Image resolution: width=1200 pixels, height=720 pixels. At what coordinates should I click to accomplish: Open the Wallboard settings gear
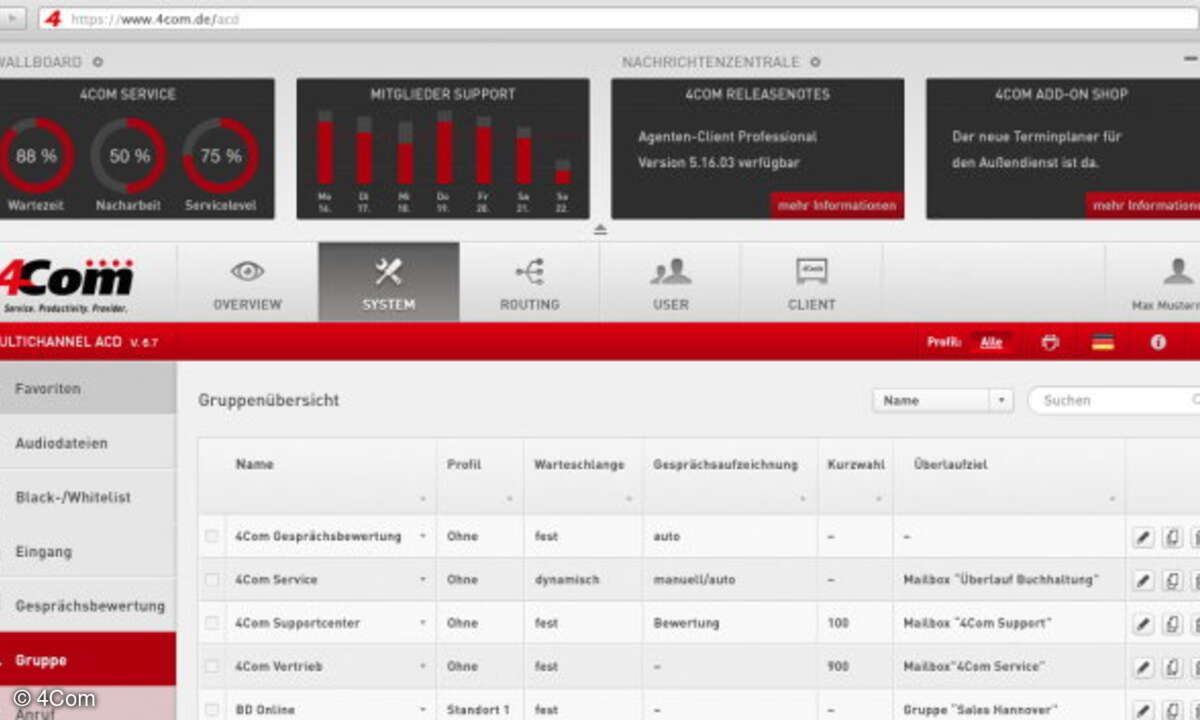click(98, 62)
